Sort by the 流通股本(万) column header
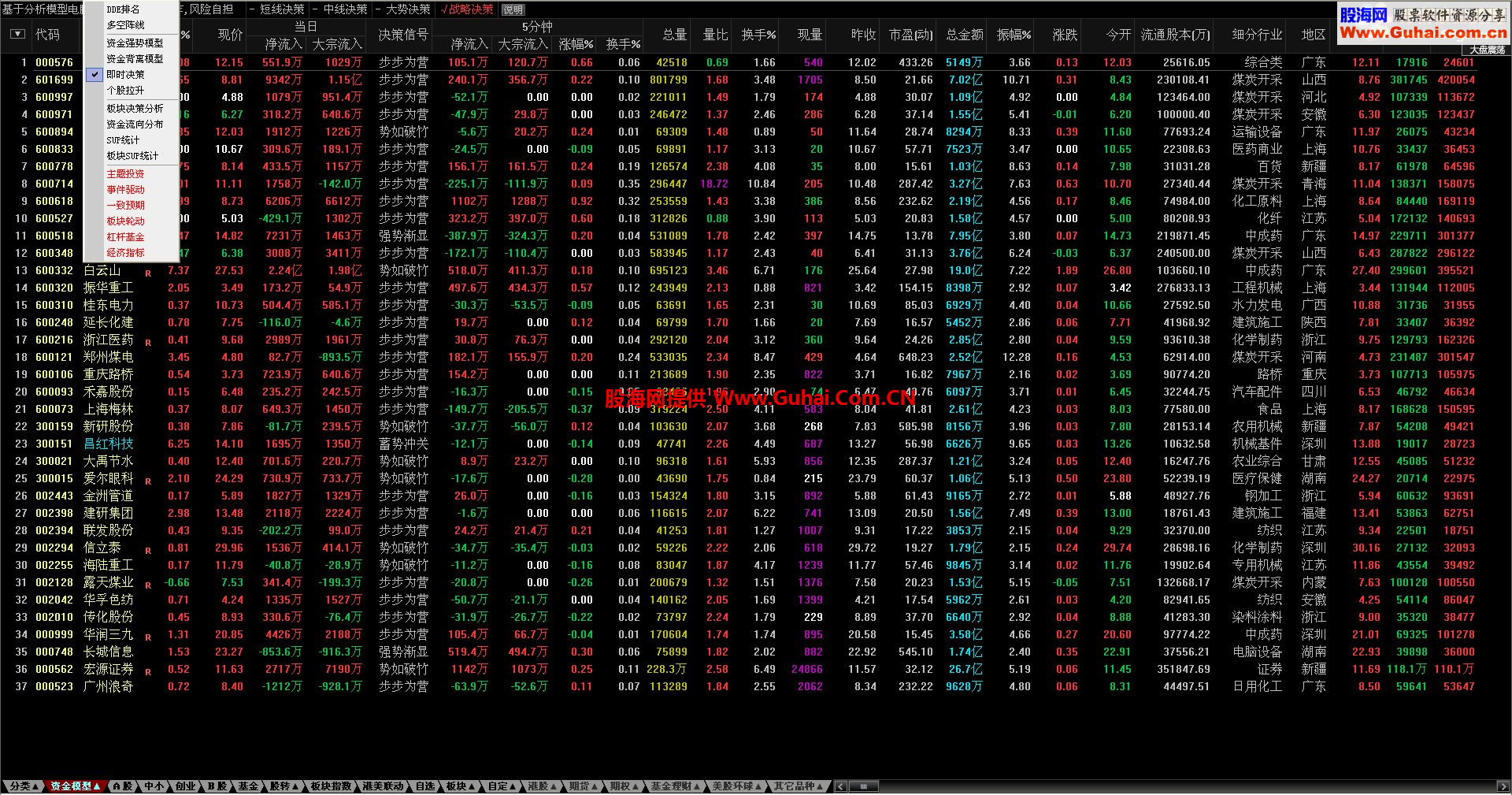1512x795 pixels. 1175,35
